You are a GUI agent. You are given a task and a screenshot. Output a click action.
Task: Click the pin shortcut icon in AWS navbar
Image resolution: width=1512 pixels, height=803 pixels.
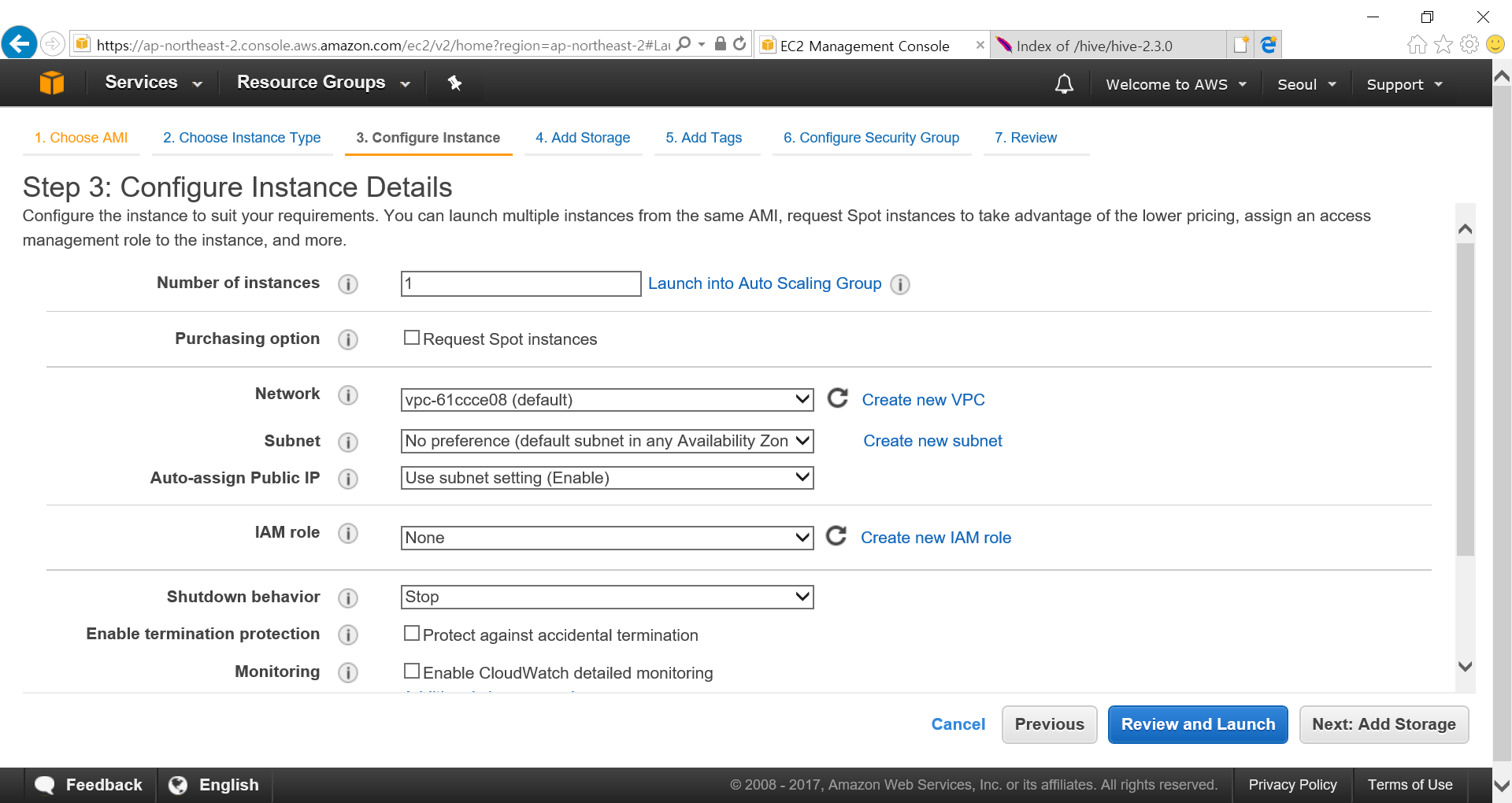pos(454,83)
